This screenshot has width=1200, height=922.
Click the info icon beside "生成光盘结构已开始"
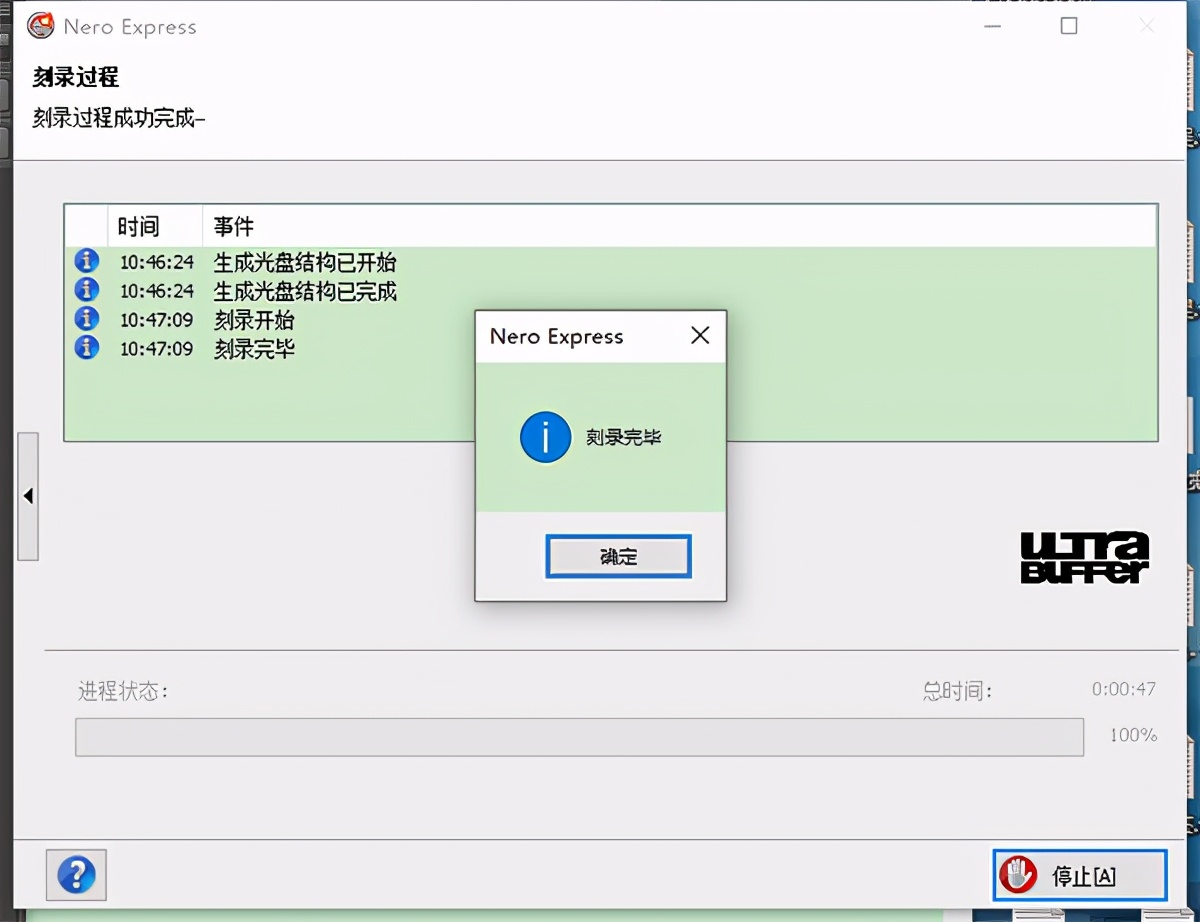pos(88,261)
